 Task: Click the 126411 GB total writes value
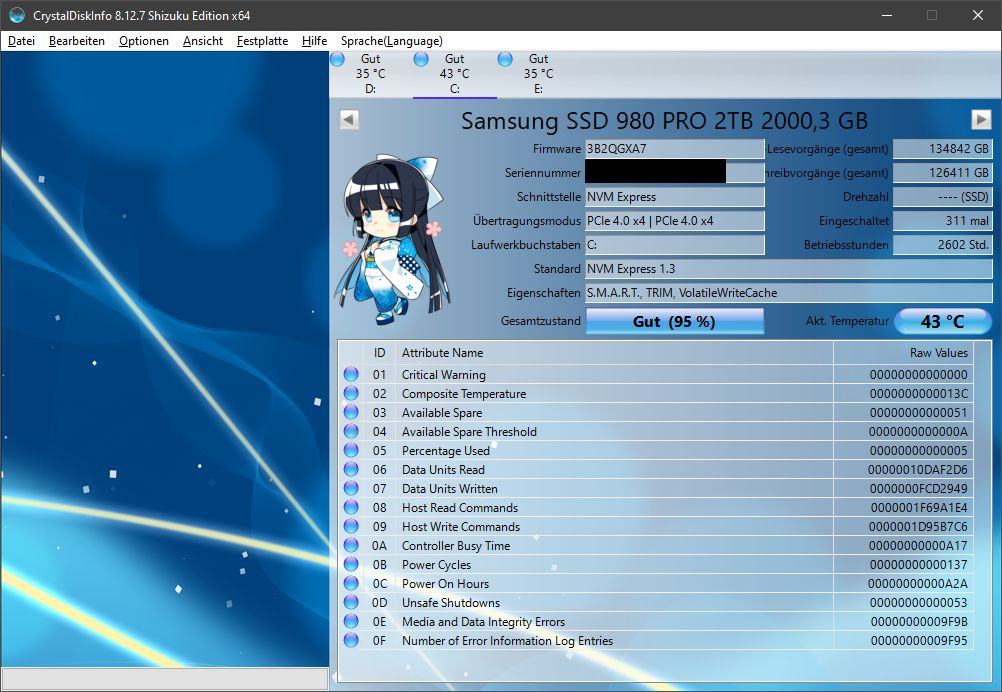click(x=942, y=173)
